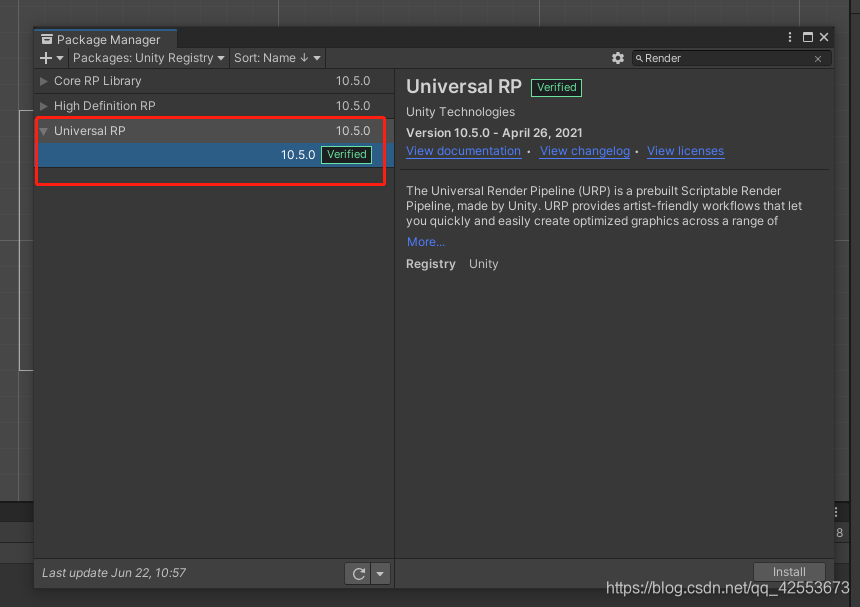Click the Install button

pos(789,572)
